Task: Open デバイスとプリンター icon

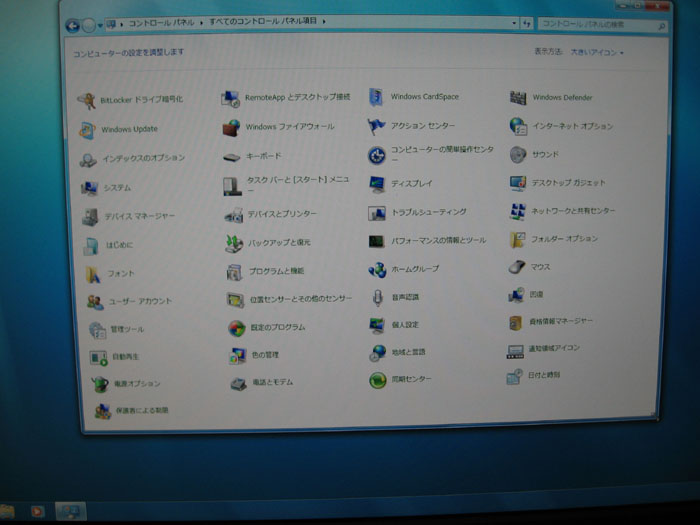Action: point(234,215)
